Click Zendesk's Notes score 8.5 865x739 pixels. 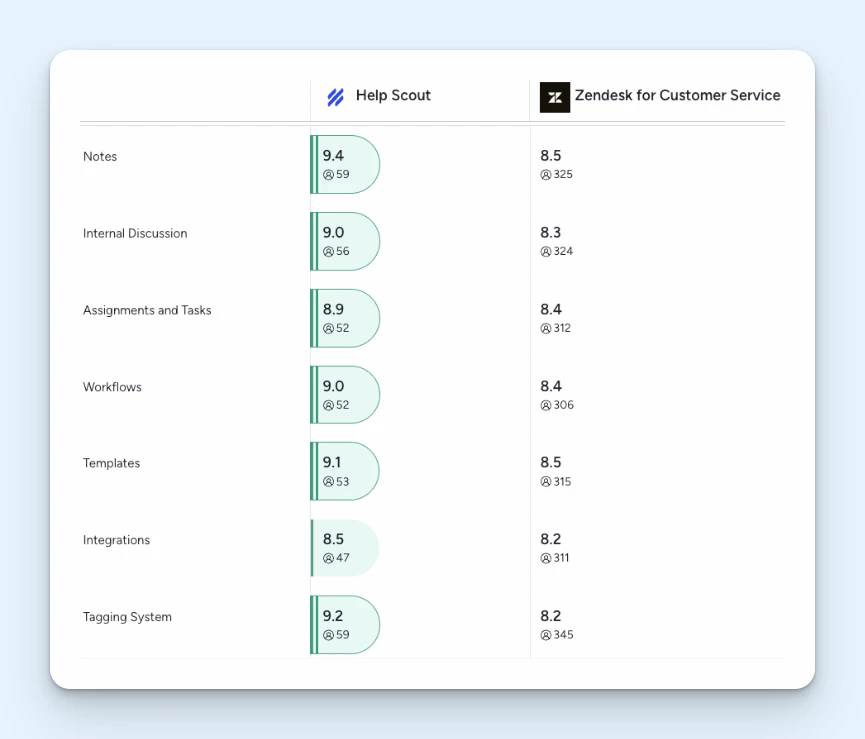(551, 156)
